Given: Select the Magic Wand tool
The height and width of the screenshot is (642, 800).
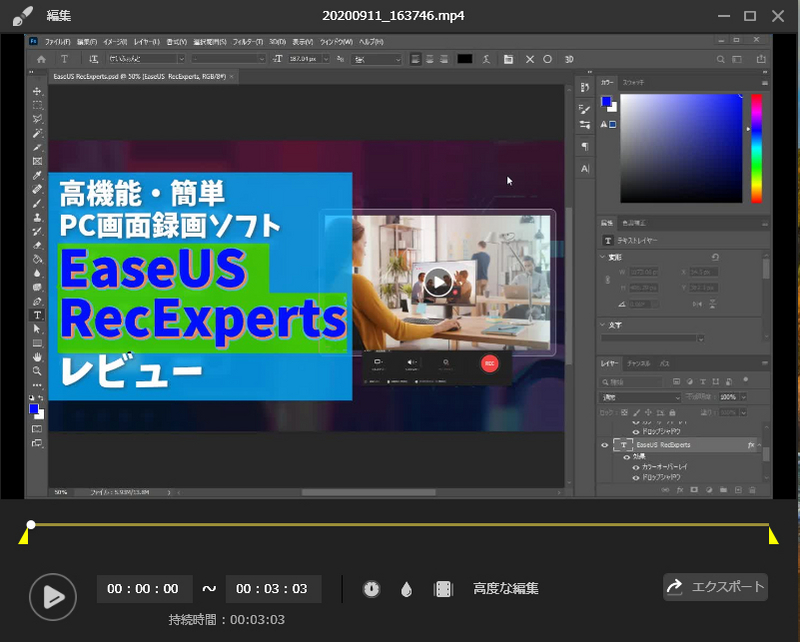Looking at the screenshot, I should pyautogui.click(x=37, y=133).
